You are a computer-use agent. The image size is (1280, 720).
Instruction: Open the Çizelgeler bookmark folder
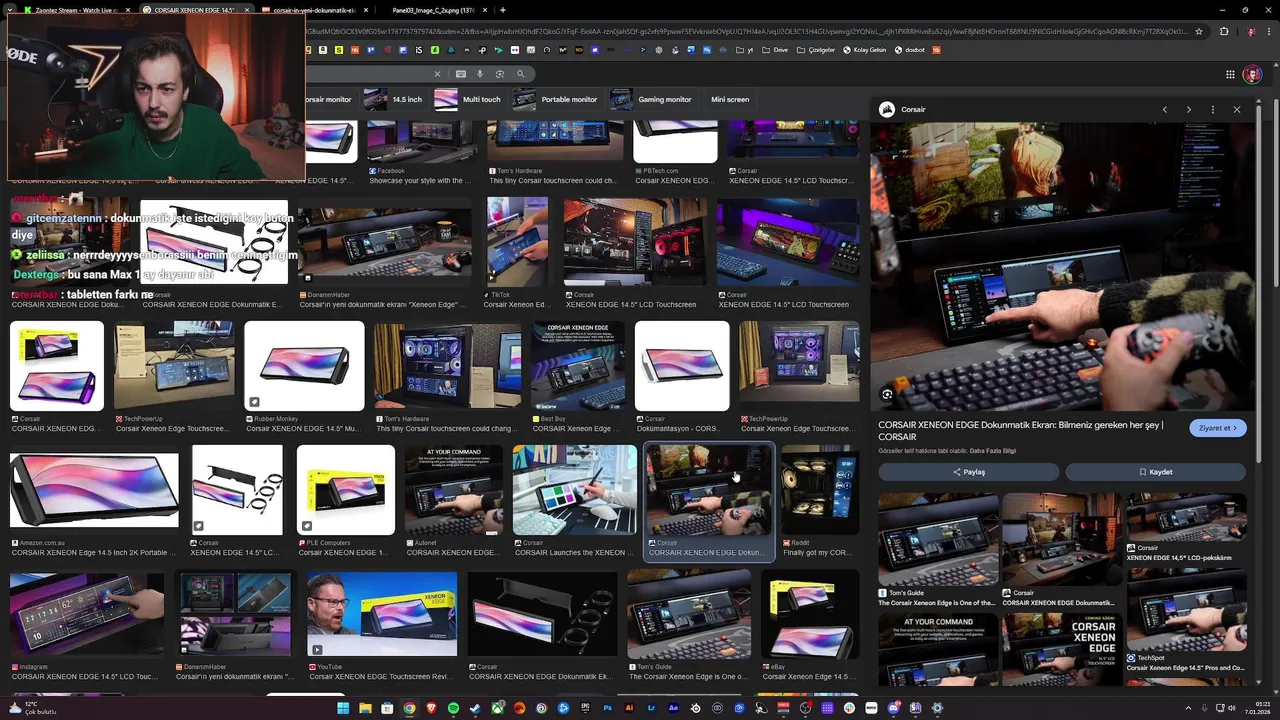click(x=816, y=50)
